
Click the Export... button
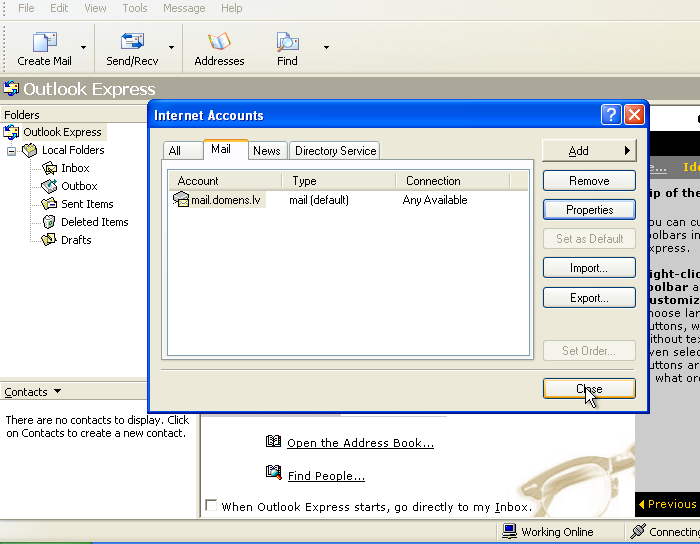(x=589, y=298)
